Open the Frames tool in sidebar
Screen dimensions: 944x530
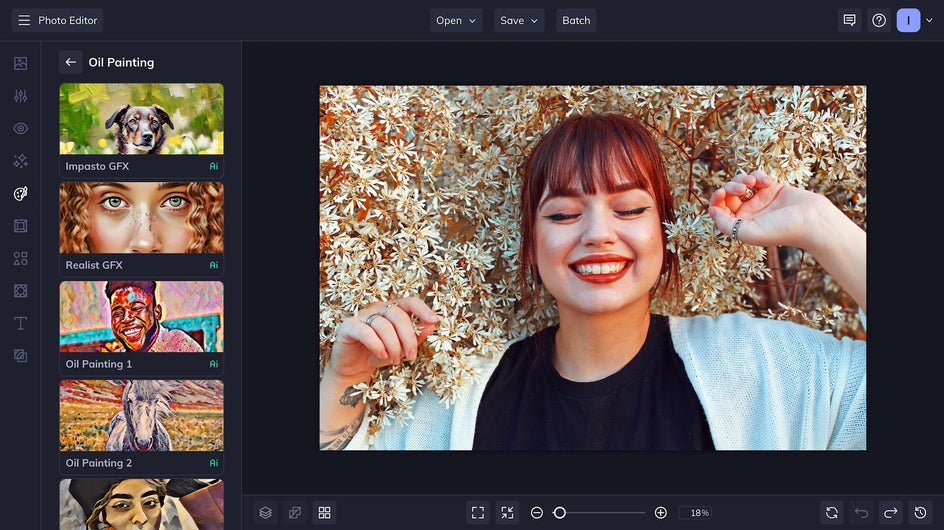[20, 226]
